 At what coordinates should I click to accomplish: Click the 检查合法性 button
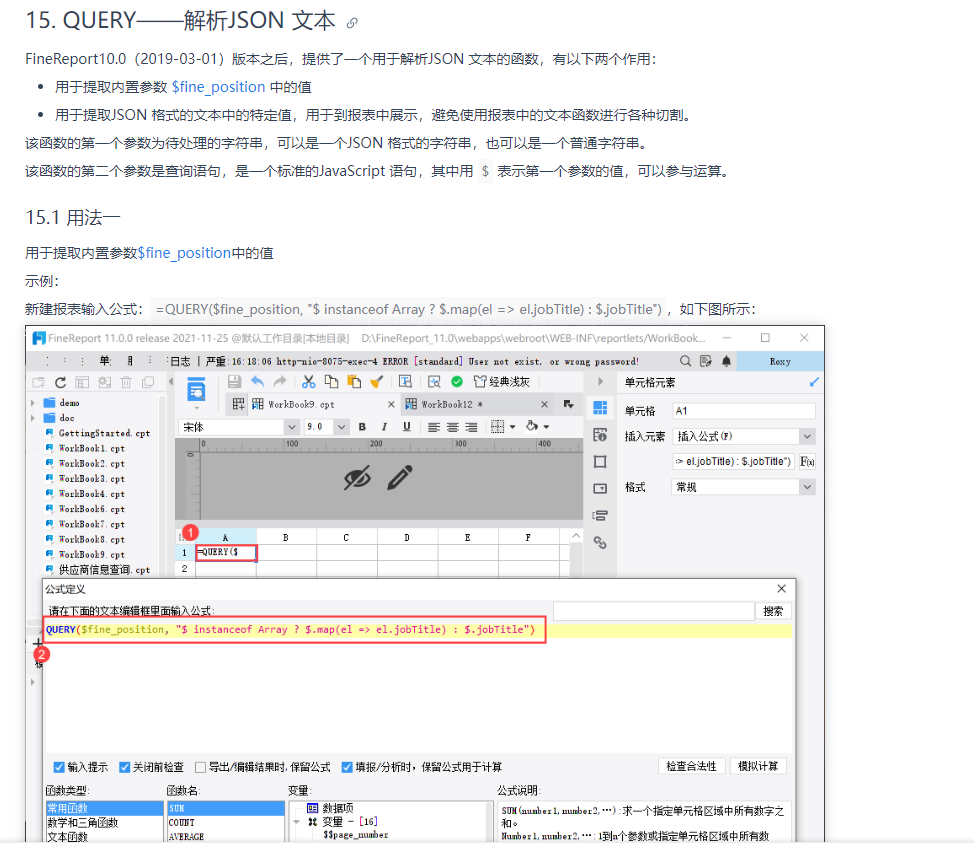tap(691, 767)
